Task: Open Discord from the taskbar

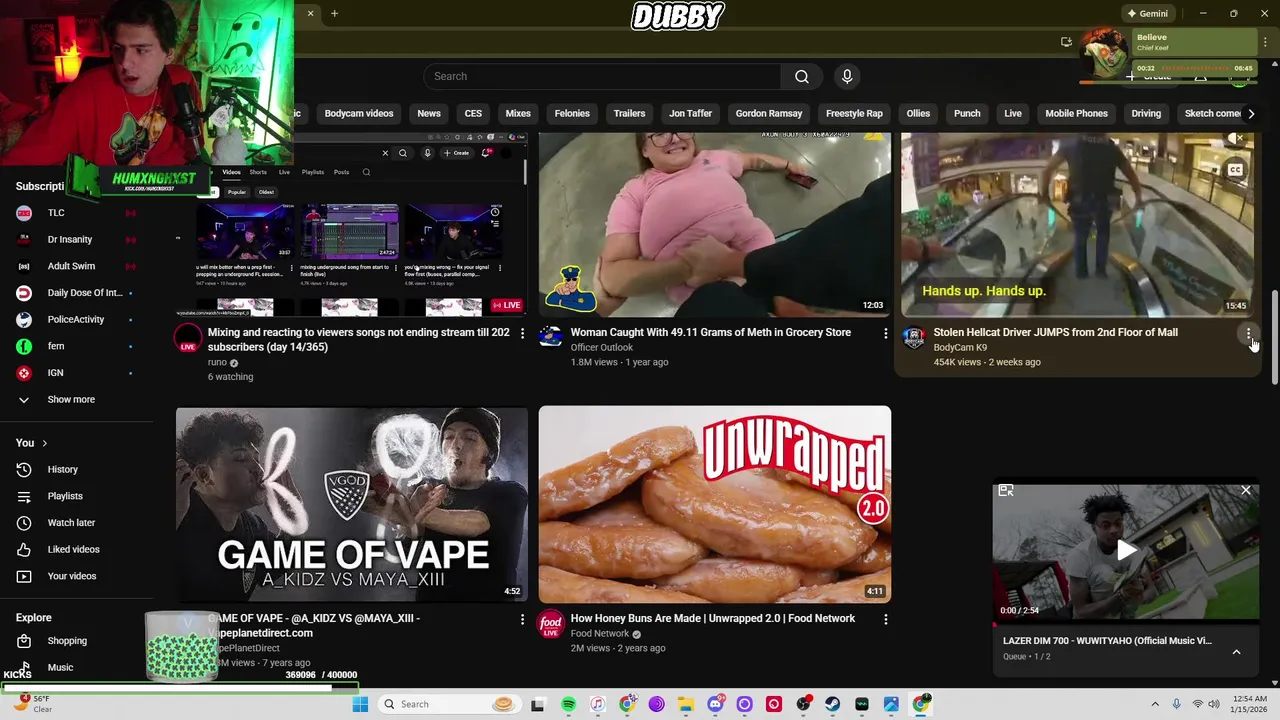Action: pos(715,704)
